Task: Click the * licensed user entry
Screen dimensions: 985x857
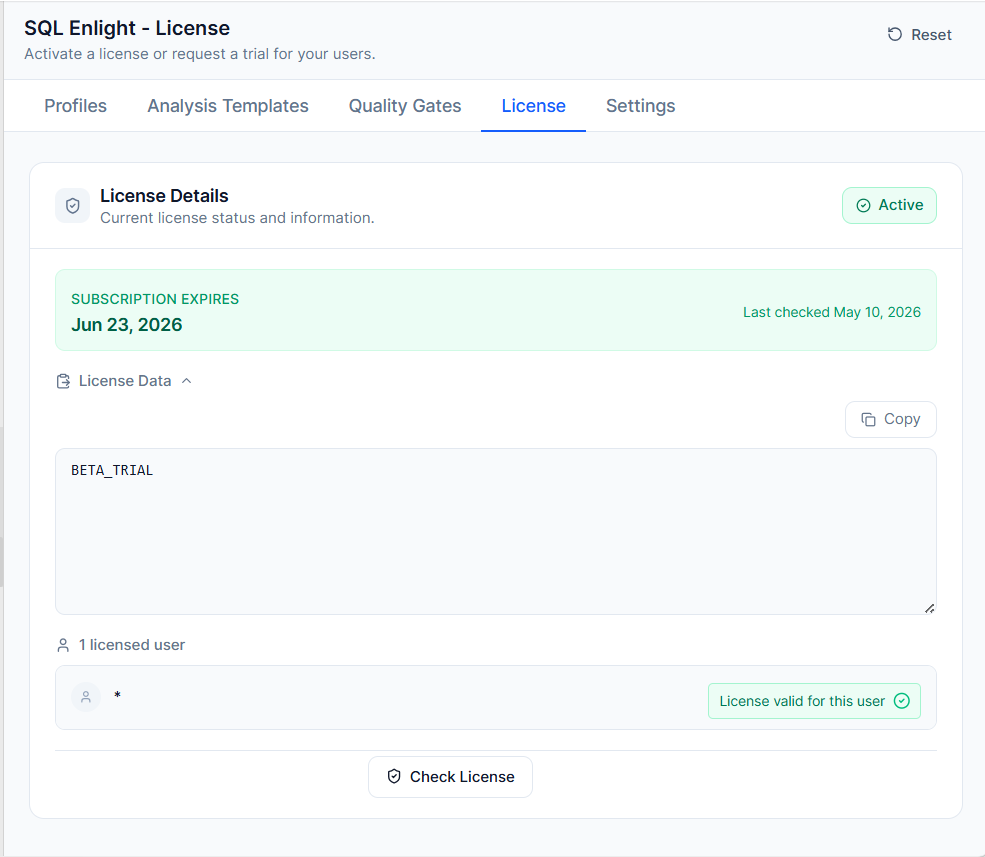Action: 496,697
